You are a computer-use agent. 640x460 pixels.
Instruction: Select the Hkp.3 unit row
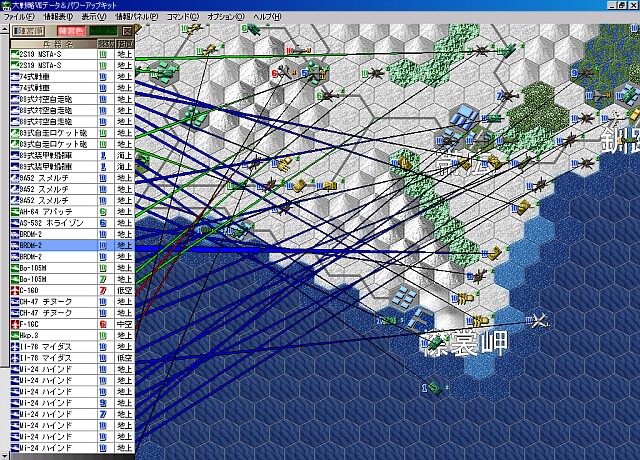[50, 334]
